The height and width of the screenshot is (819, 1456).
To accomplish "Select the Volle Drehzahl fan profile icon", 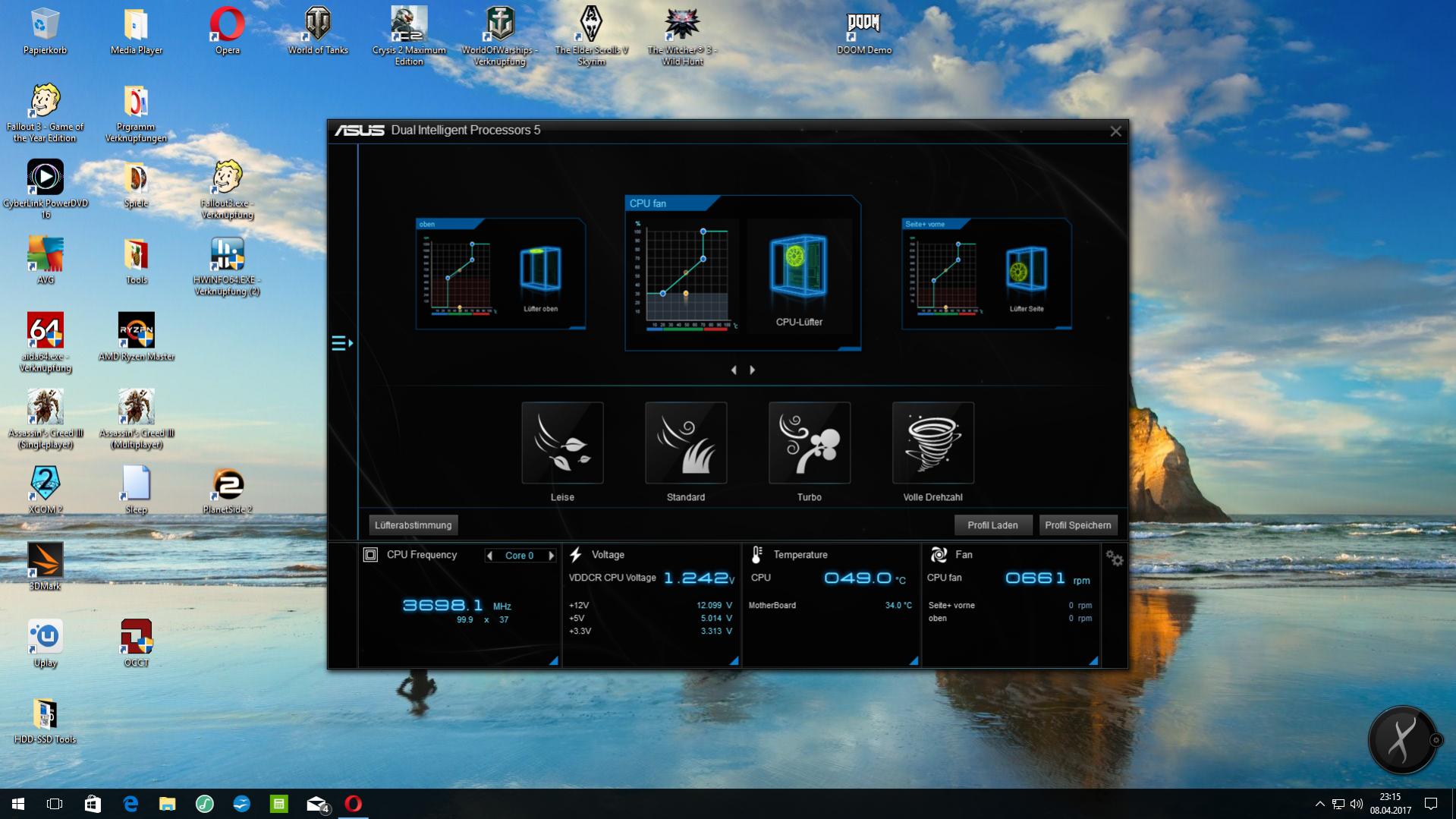I will pos(933,443).
